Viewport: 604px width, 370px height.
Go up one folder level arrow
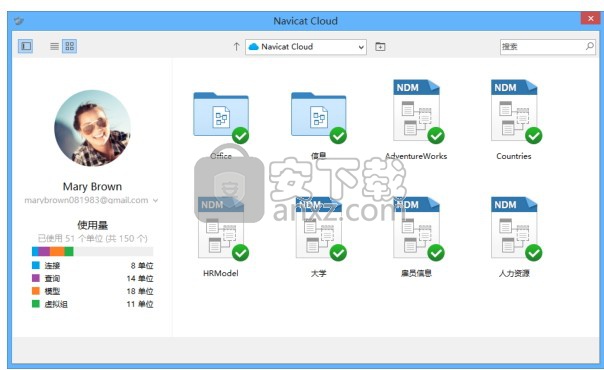tap(237, 47)
